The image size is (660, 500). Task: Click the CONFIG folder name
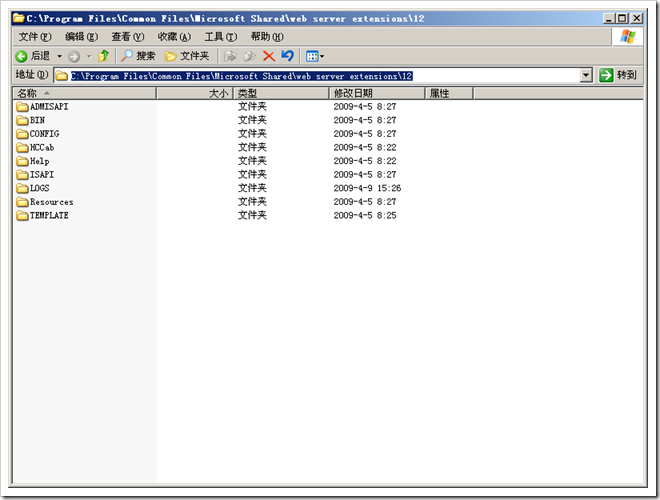click(44, 134)
